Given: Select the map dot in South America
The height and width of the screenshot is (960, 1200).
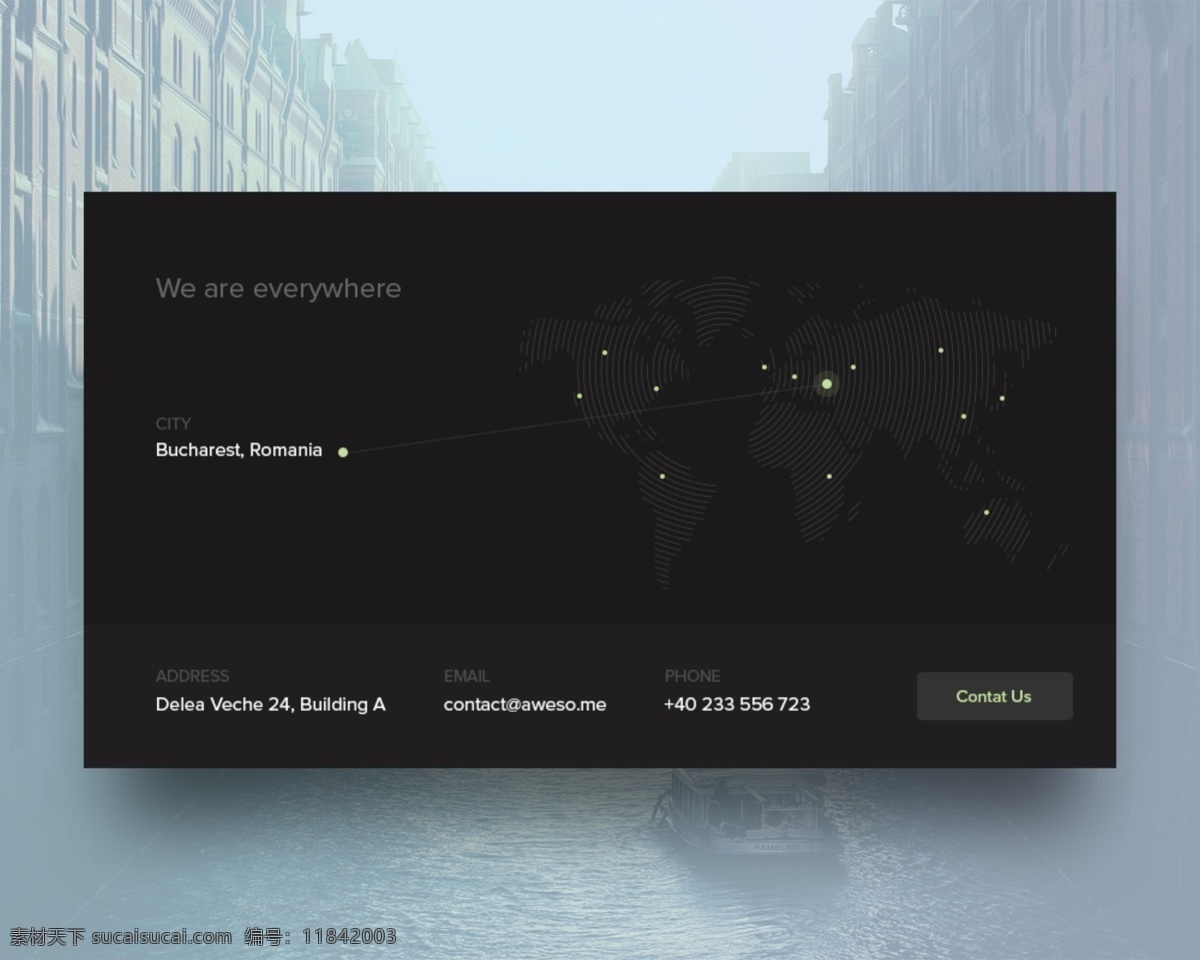Looking at the screenshot, I should click(x=662, y=476).
